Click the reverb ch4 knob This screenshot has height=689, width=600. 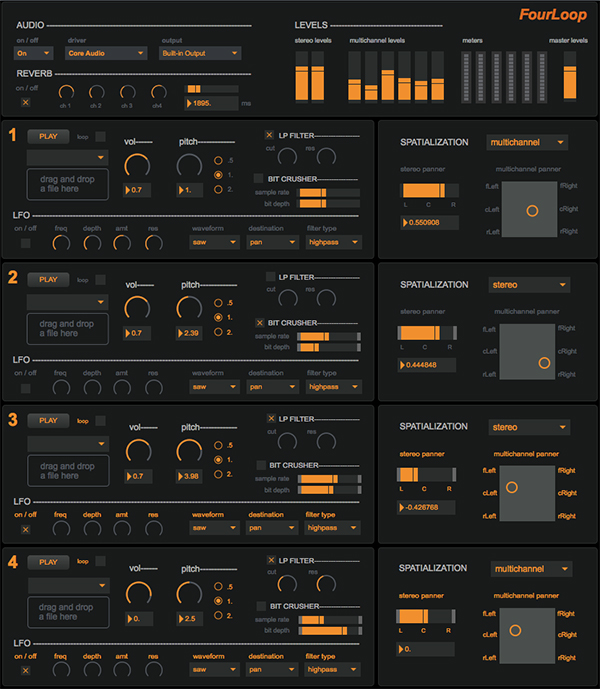[x=156, y=93]
